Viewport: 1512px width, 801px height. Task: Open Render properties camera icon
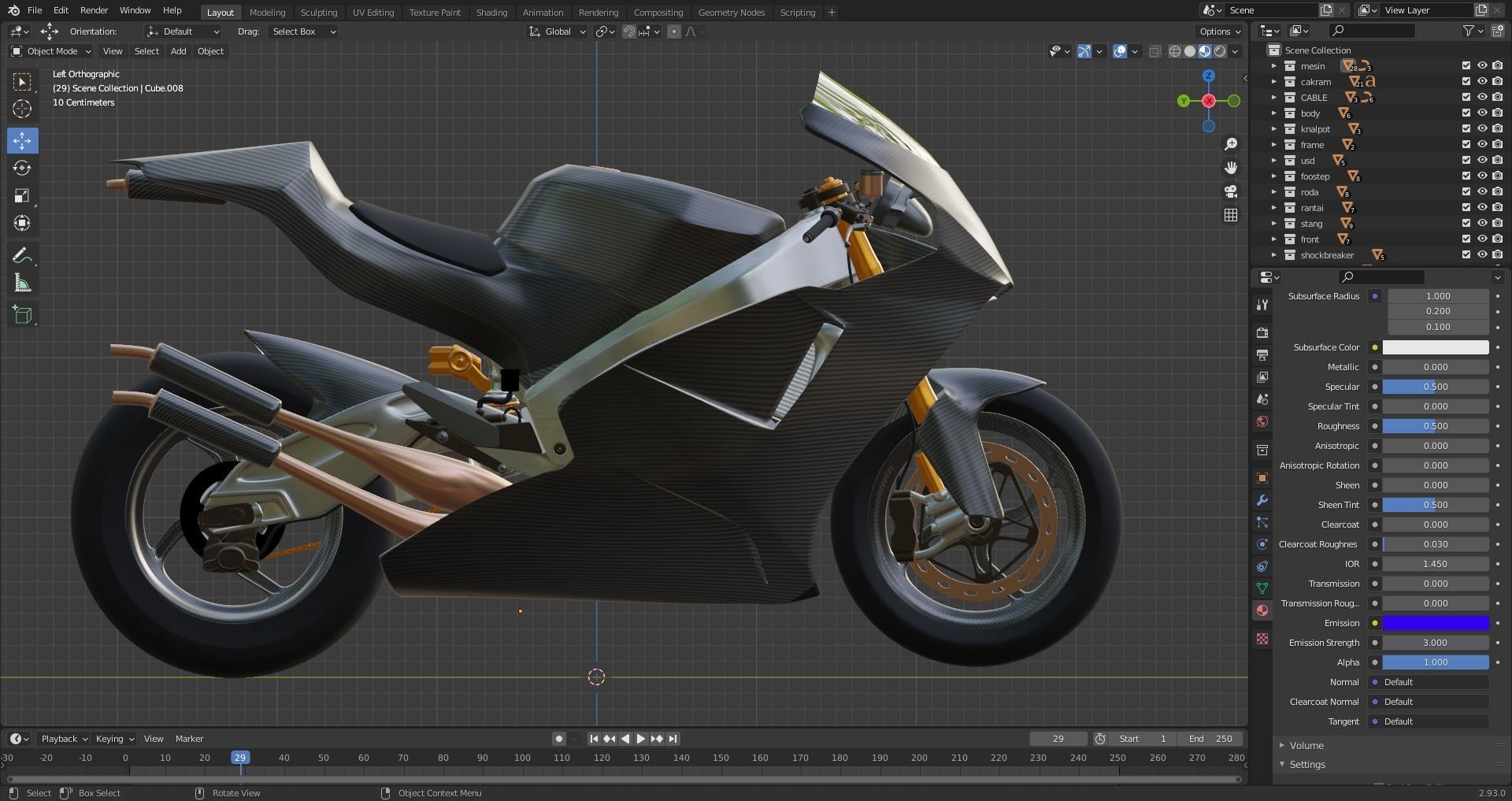[1262, 333]
